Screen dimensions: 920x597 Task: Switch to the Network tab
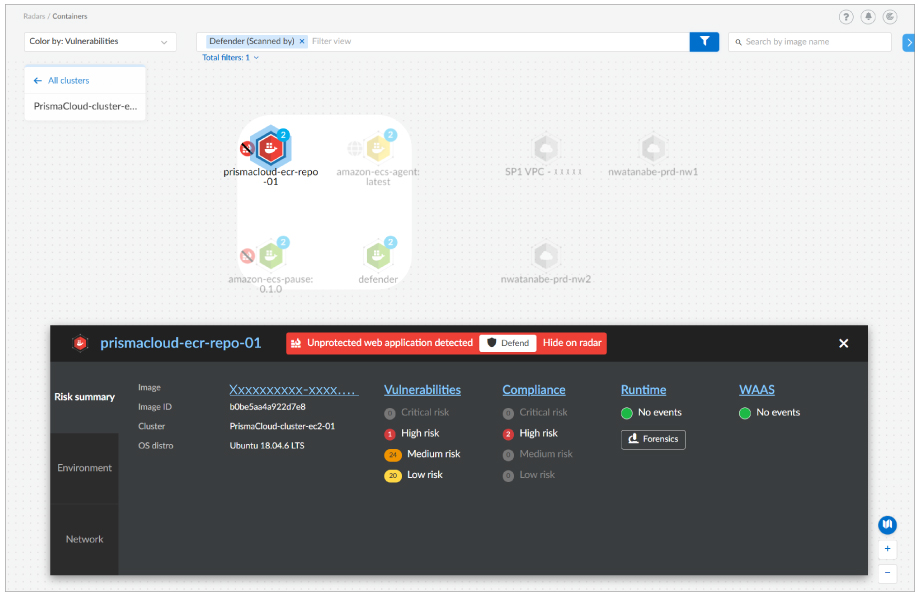85,539
